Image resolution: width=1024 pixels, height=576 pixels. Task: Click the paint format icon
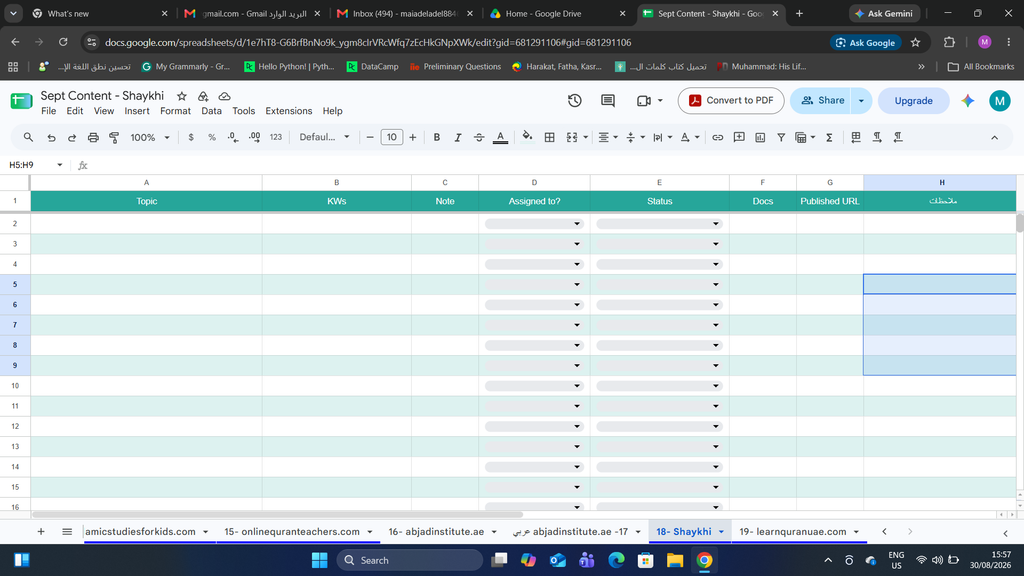114,137
